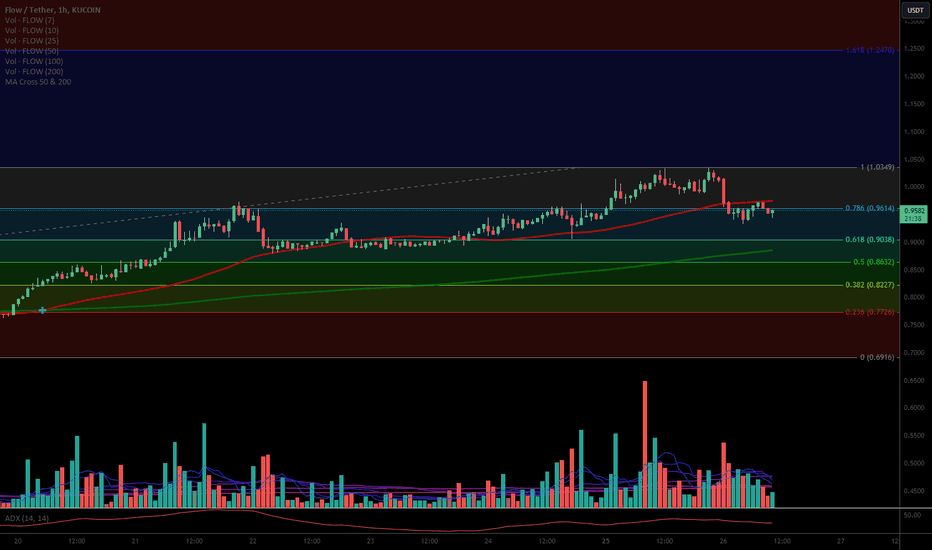The height and width of the screenshot is (550, 932).
Task: Click the date label 25 on time axis
Action: click(x=606, y=541)
